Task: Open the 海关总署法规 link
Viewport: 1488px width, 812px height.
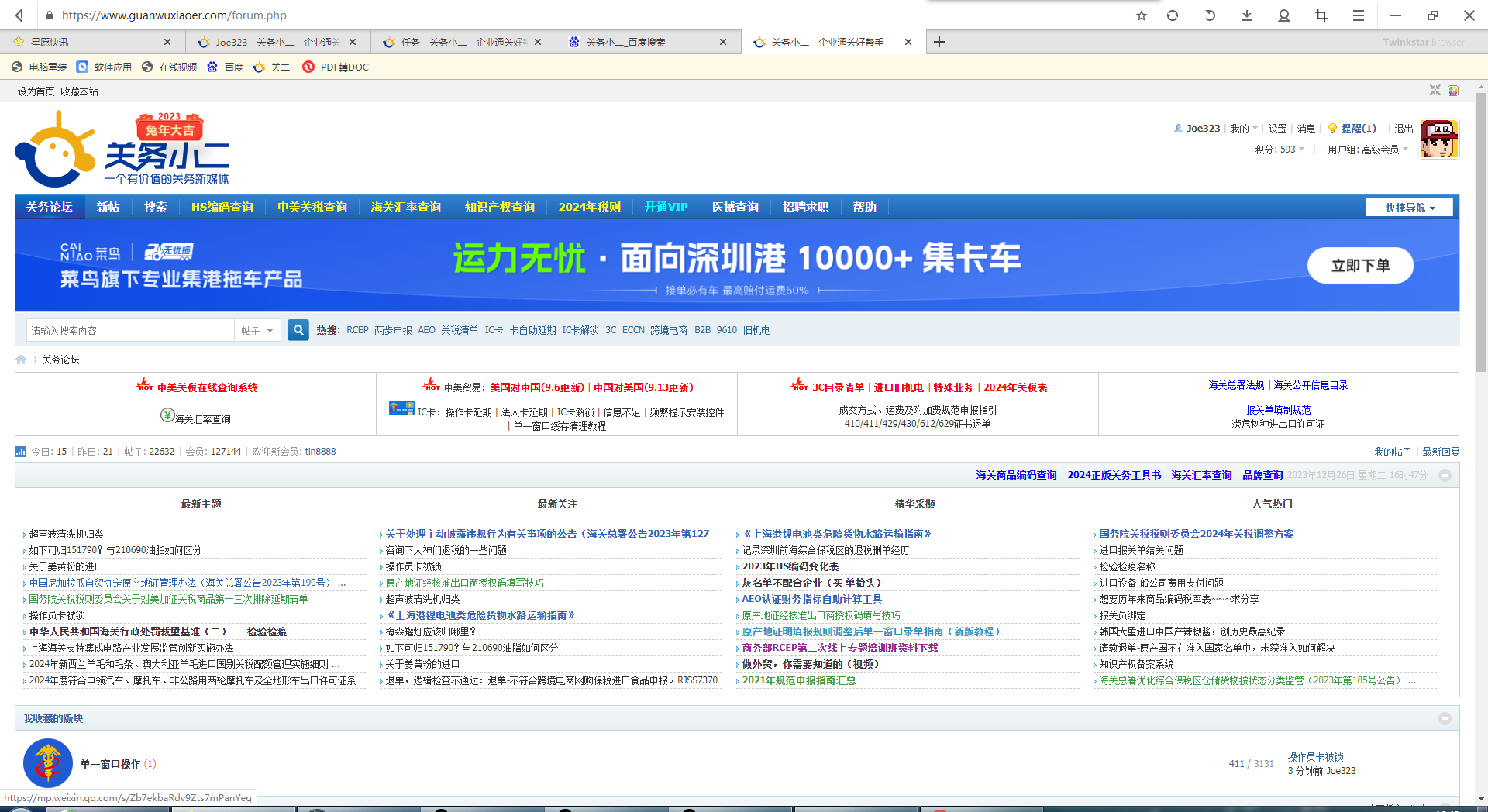Action: [1236, 385]
